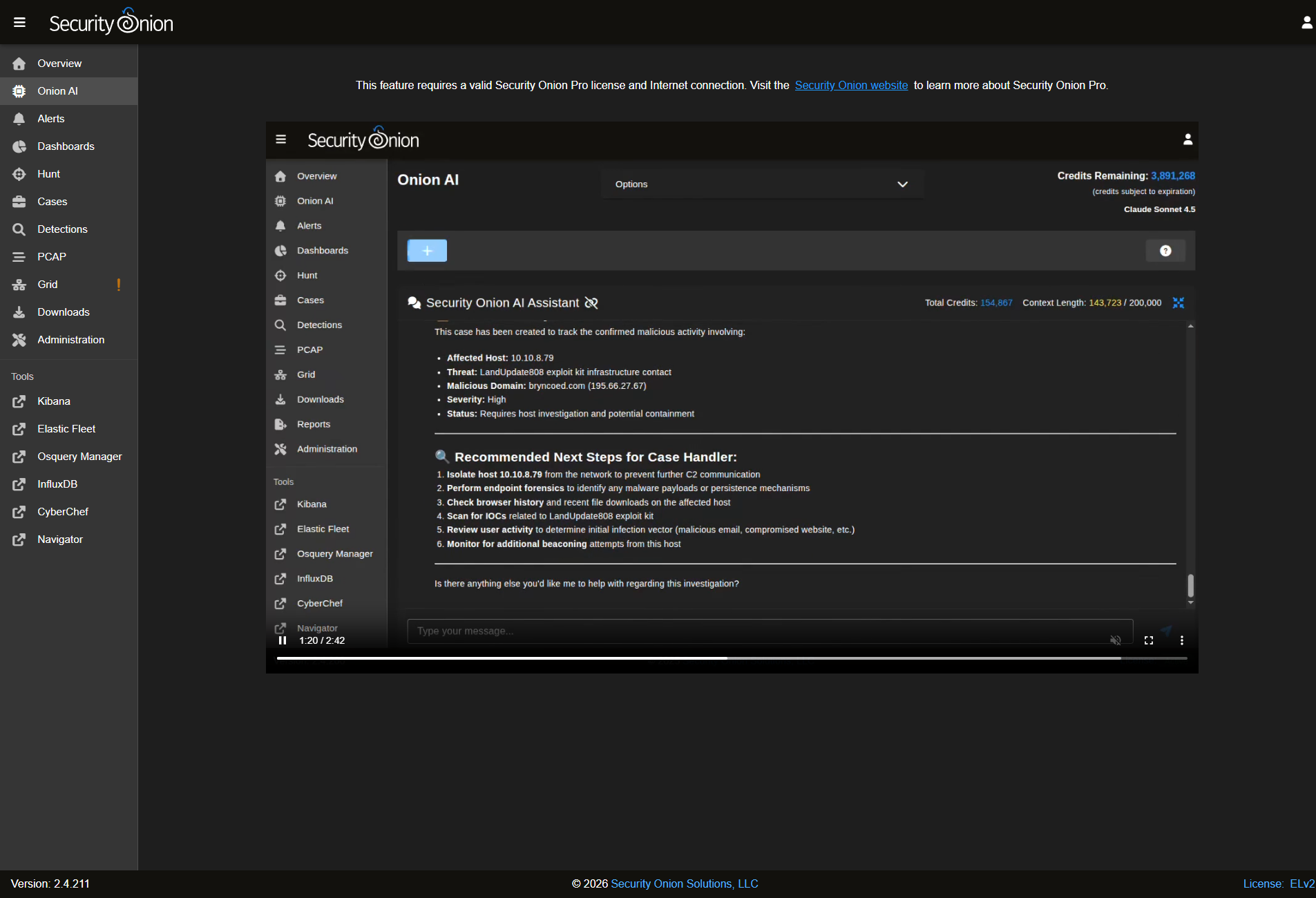Enter fullscreen mode on the video
The image size is (1316, 898).
click(x=1149, y=640)
